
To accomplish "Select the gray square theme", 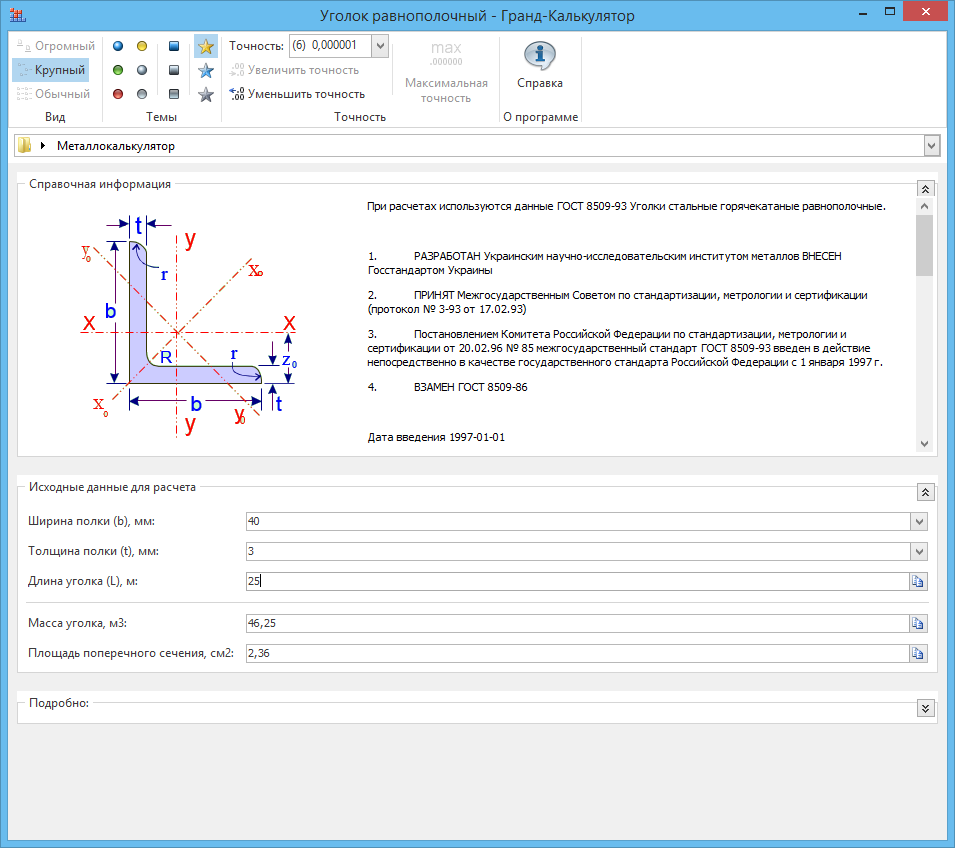I will point(174,94).
